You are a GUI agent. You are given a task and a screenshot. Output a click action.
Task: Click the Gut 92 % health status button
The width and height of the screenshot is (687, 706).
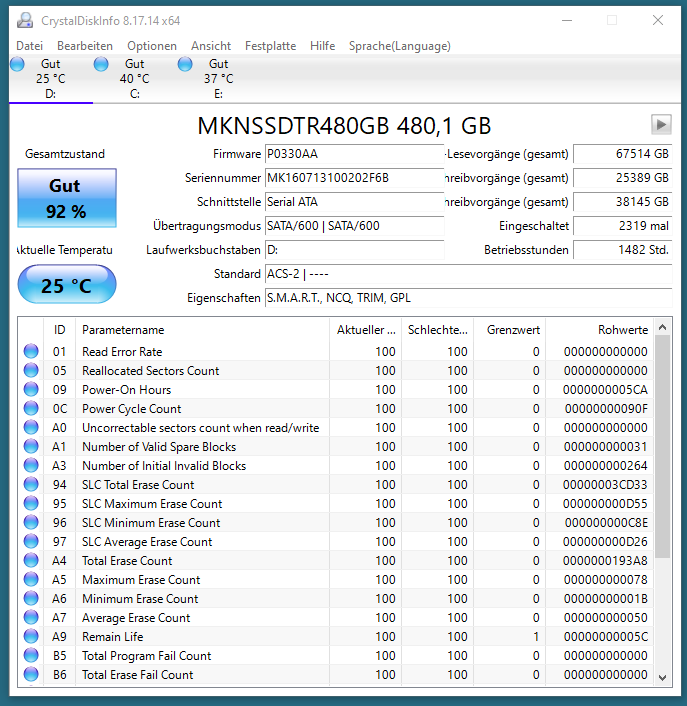click(67, 198)
